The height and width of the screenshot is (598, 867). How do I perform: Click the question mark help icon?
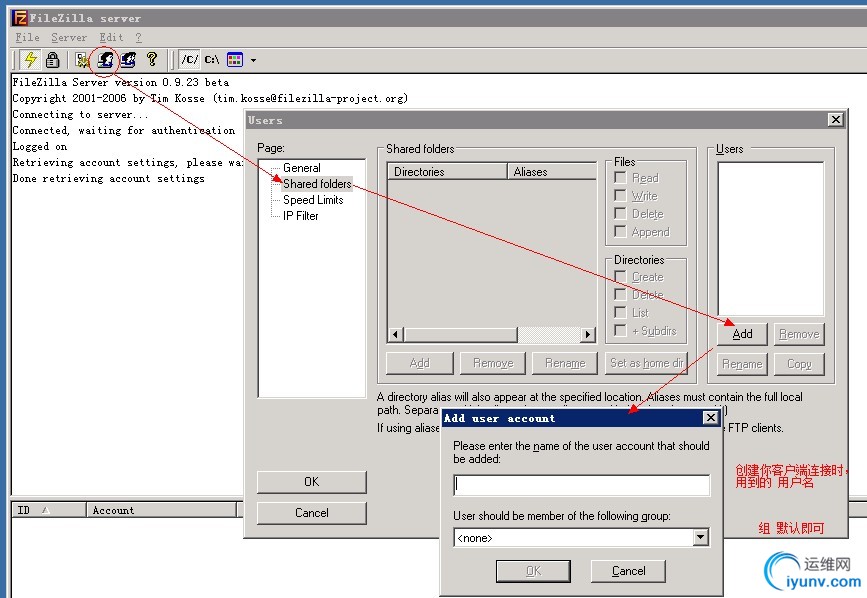(x=152, y=59)
